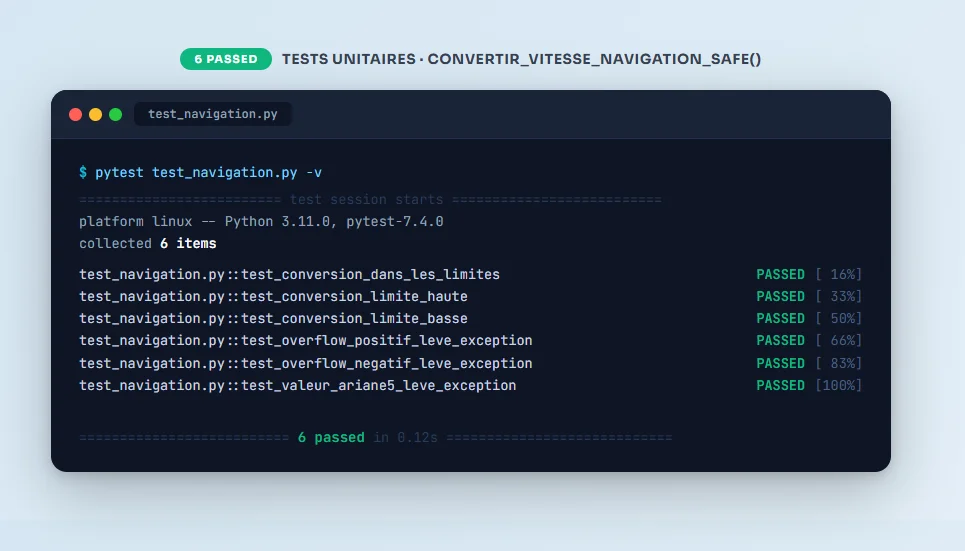
Task: Click PASSED status next to 16%
Action: coord(780,275)
